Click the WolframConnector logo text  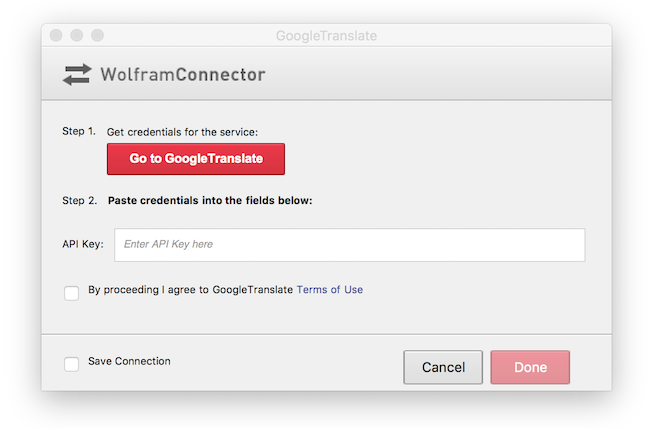tap(183, 75)
